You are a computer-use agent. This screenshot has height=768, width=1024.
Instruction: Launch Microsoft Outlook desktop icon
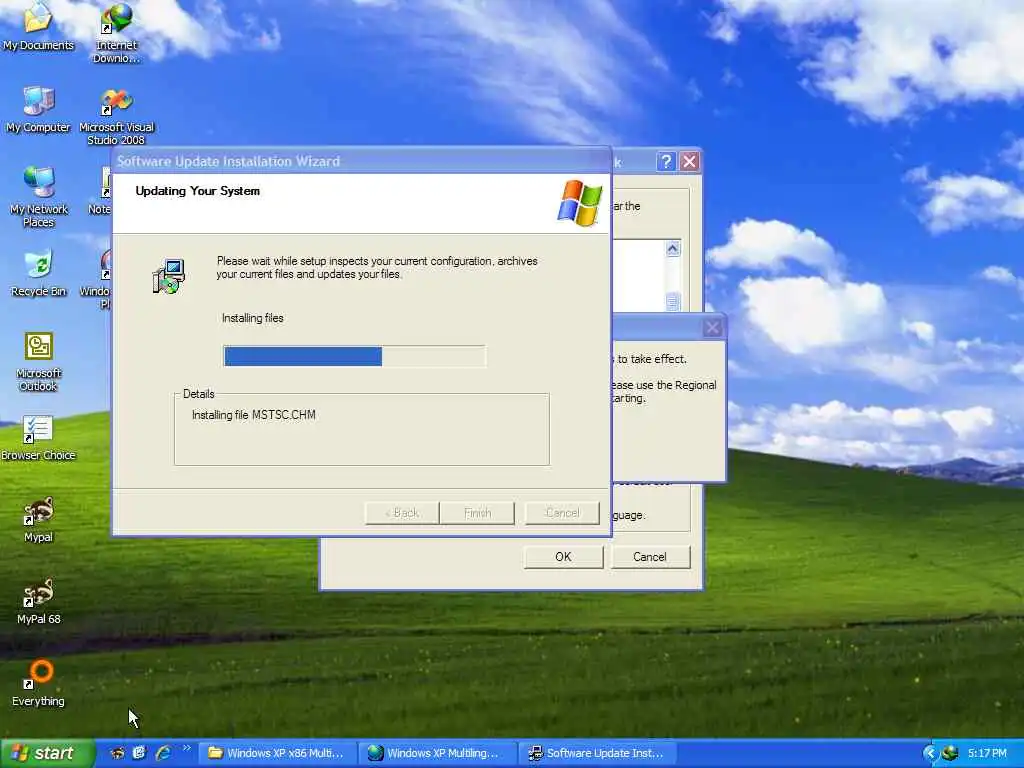(x=39, y=361)
